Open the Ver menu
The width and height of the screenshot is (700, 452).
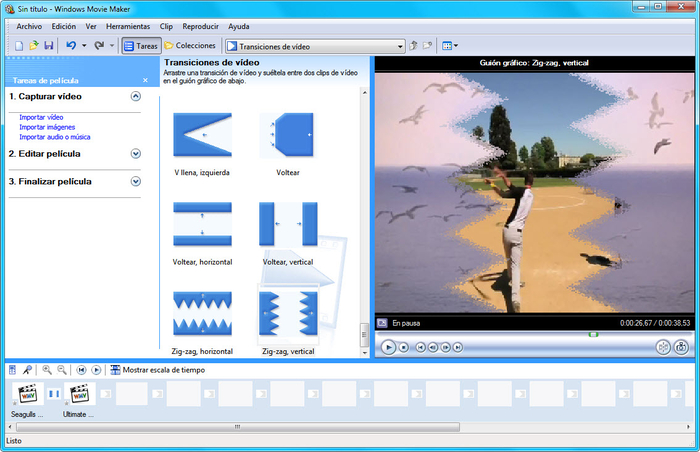pyautogui.click(x=91, y=26)
